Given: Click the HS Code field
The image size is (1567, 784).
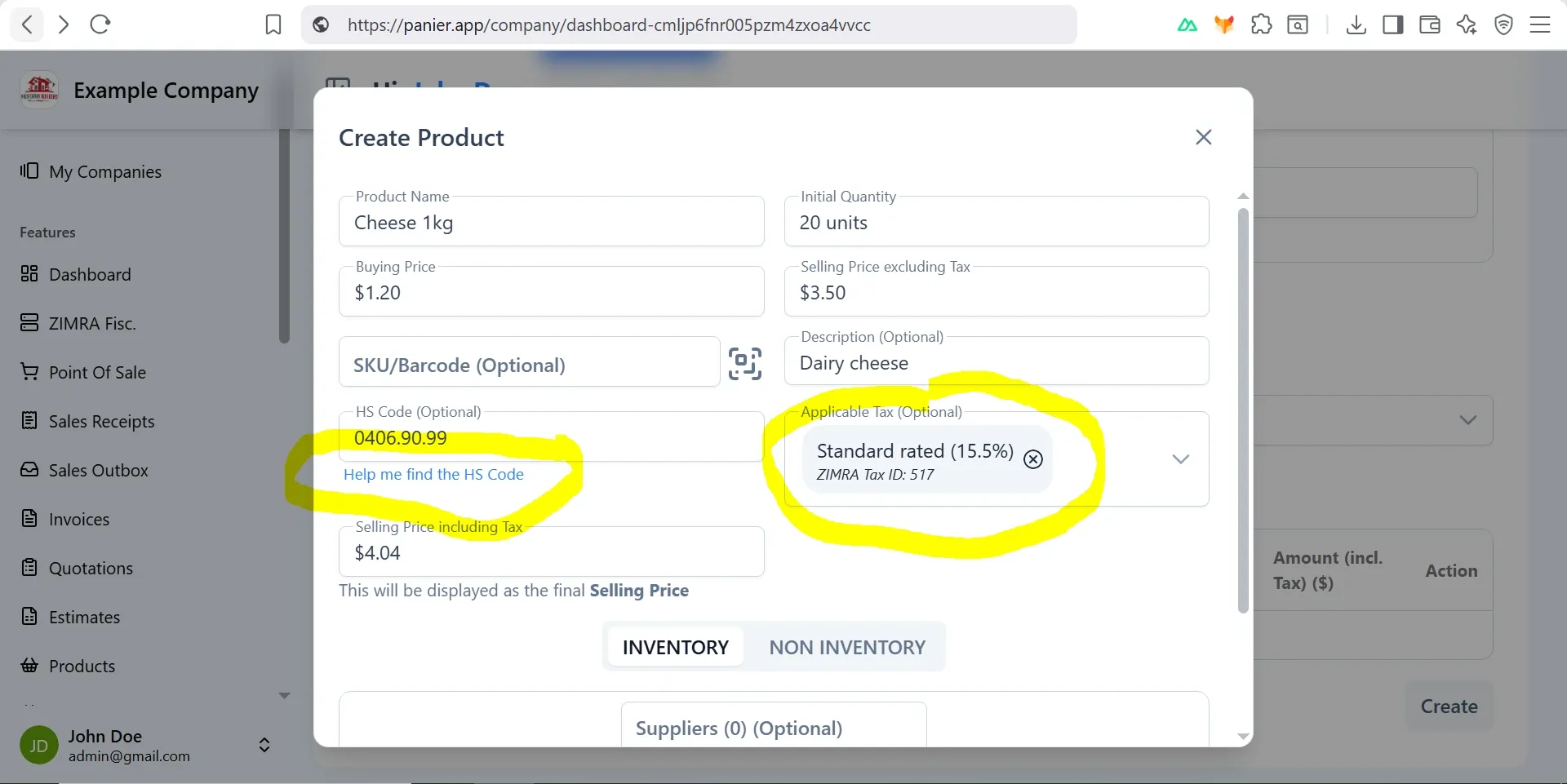Looking at the screenshot, I should point(552,437).
